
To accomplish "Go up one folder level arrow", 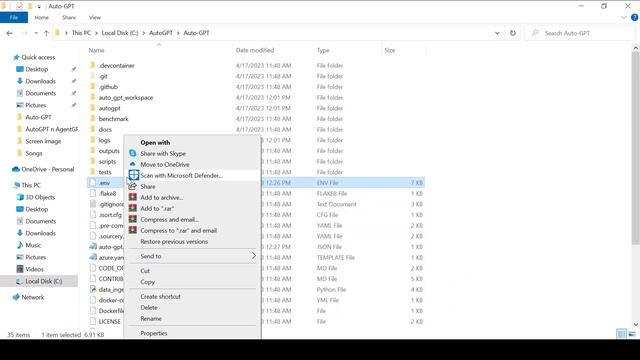I will [x=46, y=33].
